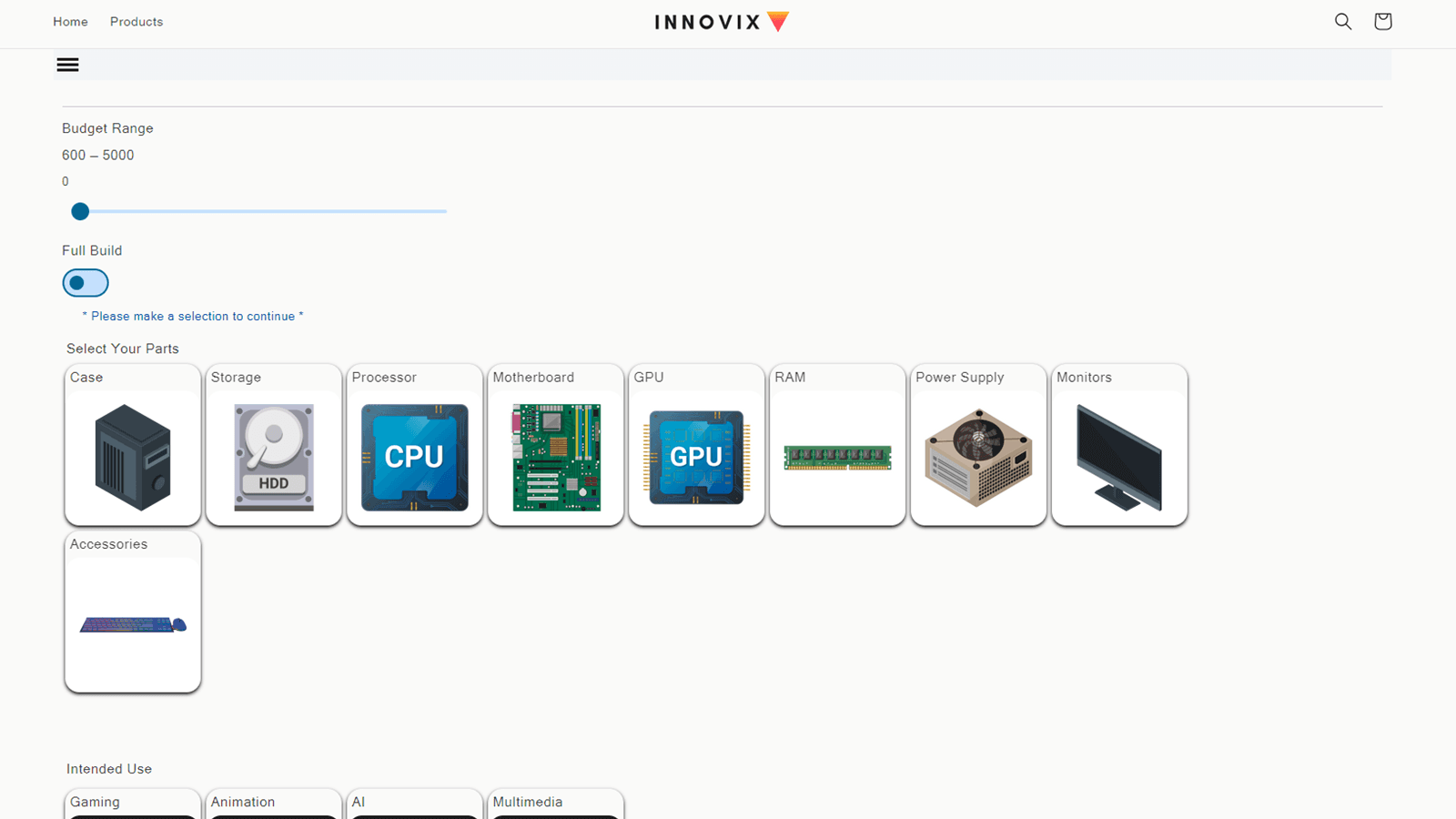Toggle the Full Build switch

click(85, 282)
